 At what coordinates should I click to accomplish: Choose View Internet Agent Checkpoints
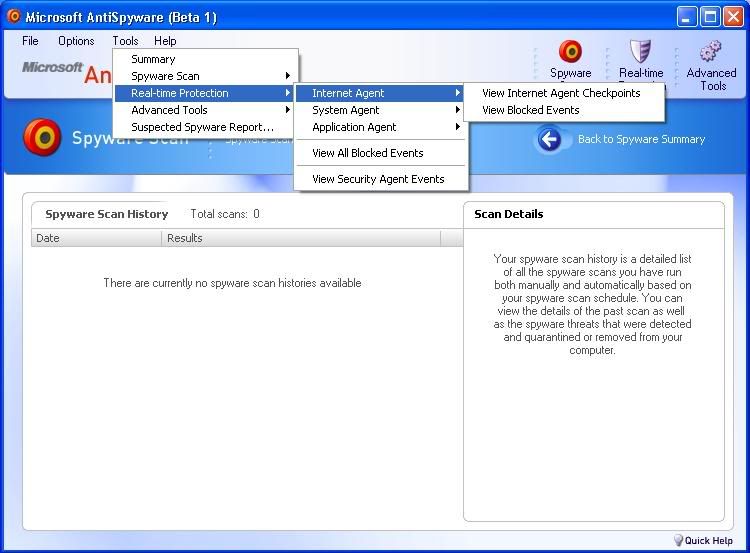tap(564, 93)
